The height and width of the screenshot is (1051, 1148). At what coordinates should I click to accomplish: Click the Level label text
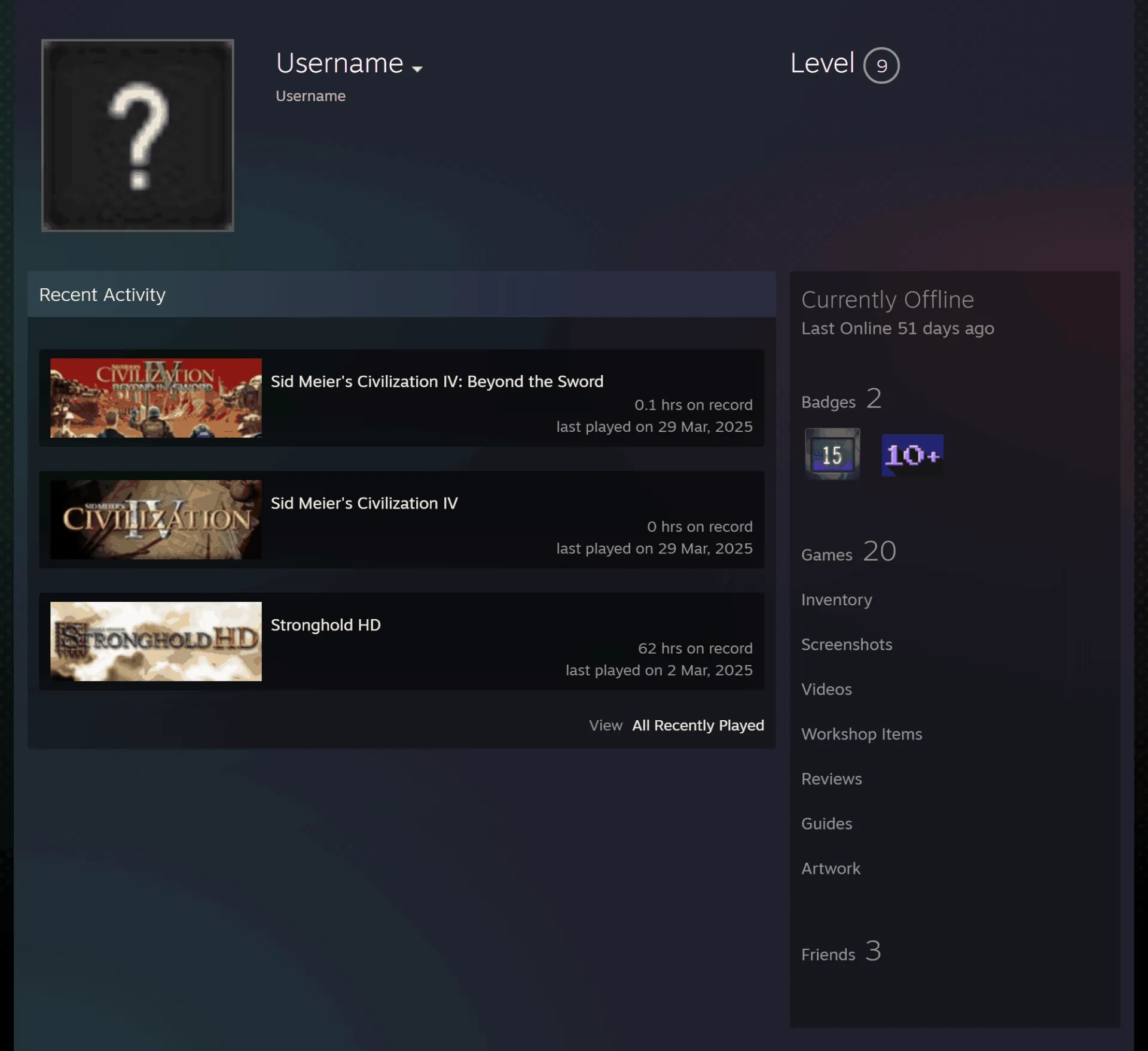coord(822,63)
